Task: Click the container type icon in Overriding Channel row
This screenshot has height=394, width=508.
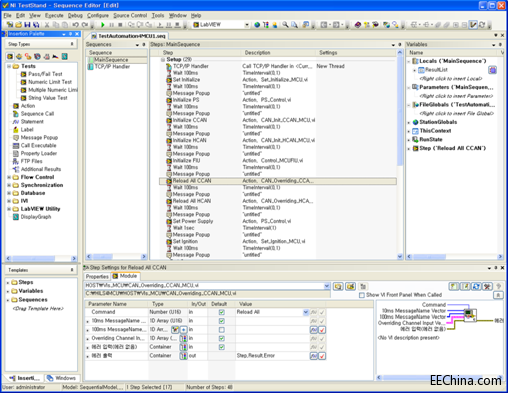Action: click(184, 338)
